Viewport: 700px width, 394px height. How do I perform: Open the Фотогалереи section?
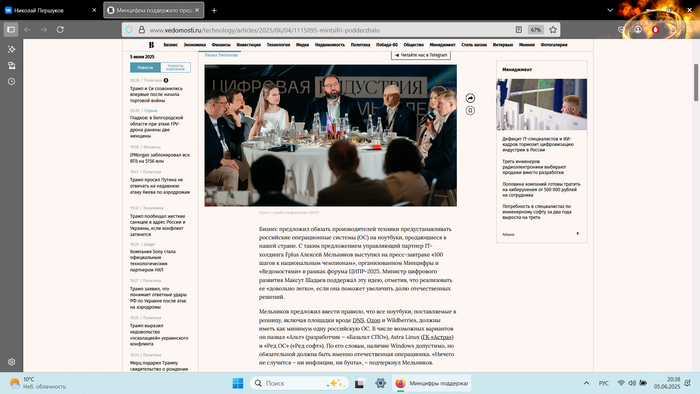coord(554,45)
